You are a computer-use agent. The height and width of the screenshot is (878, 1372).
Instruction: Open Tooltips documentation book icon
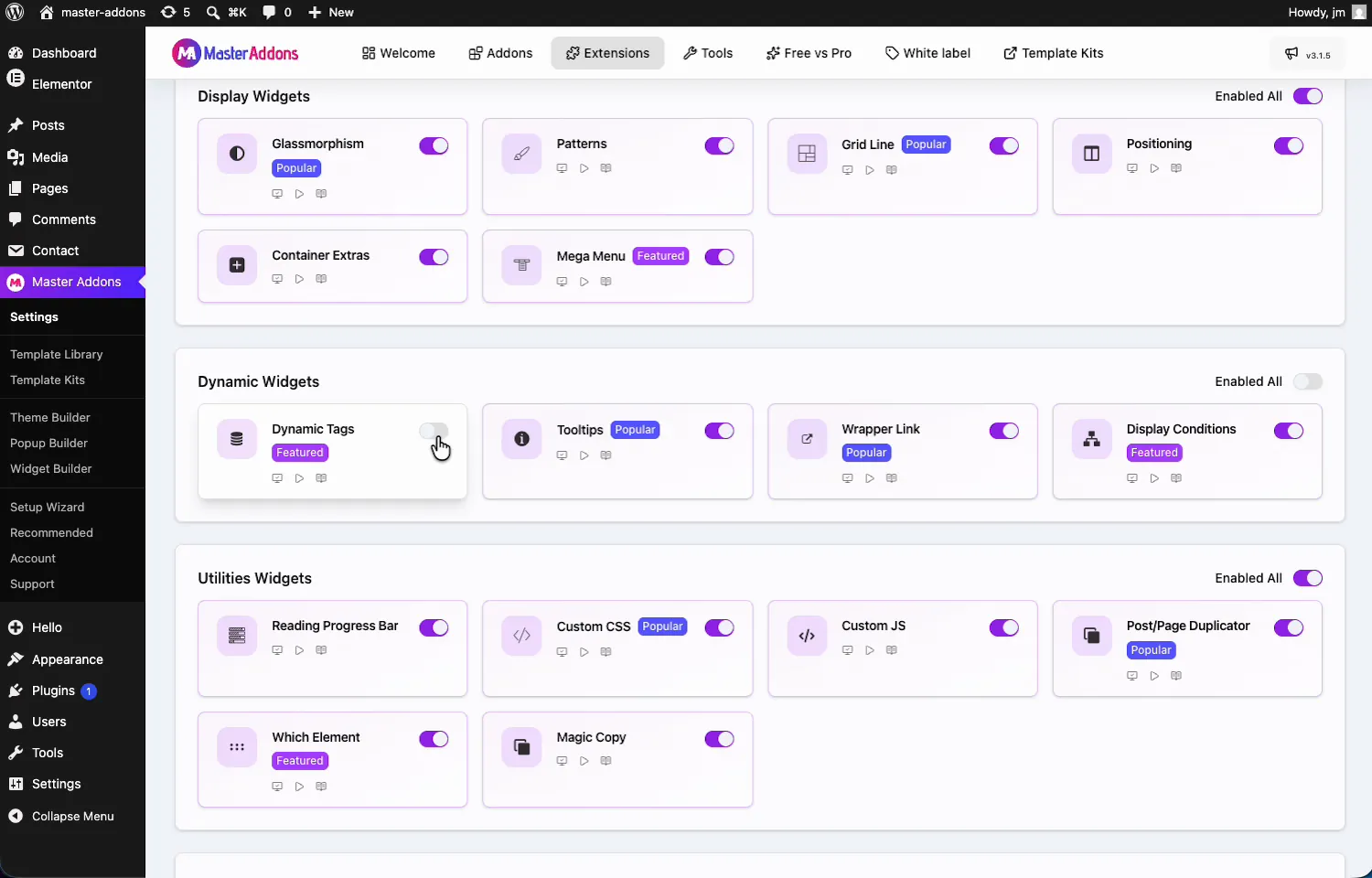click(x=606, y=455)
